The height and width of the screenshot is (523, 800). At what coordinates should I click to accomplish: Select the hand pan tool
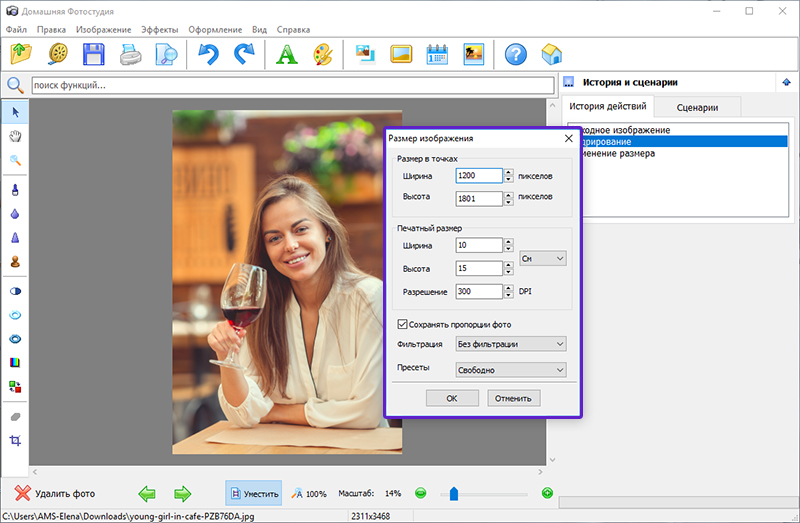[15, 136]
